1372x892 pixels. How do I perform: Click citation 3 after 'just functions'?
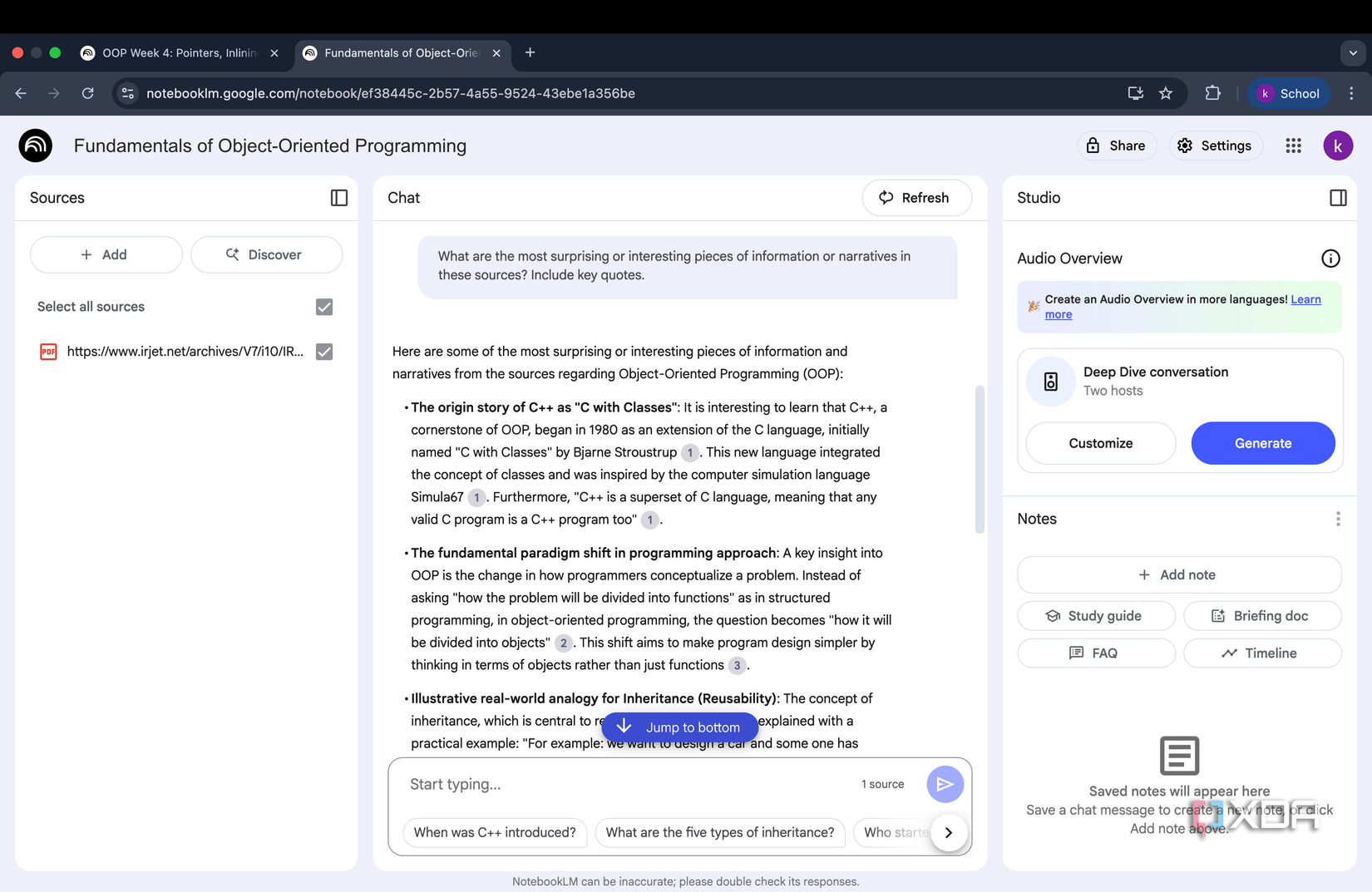tap(737, 665)
